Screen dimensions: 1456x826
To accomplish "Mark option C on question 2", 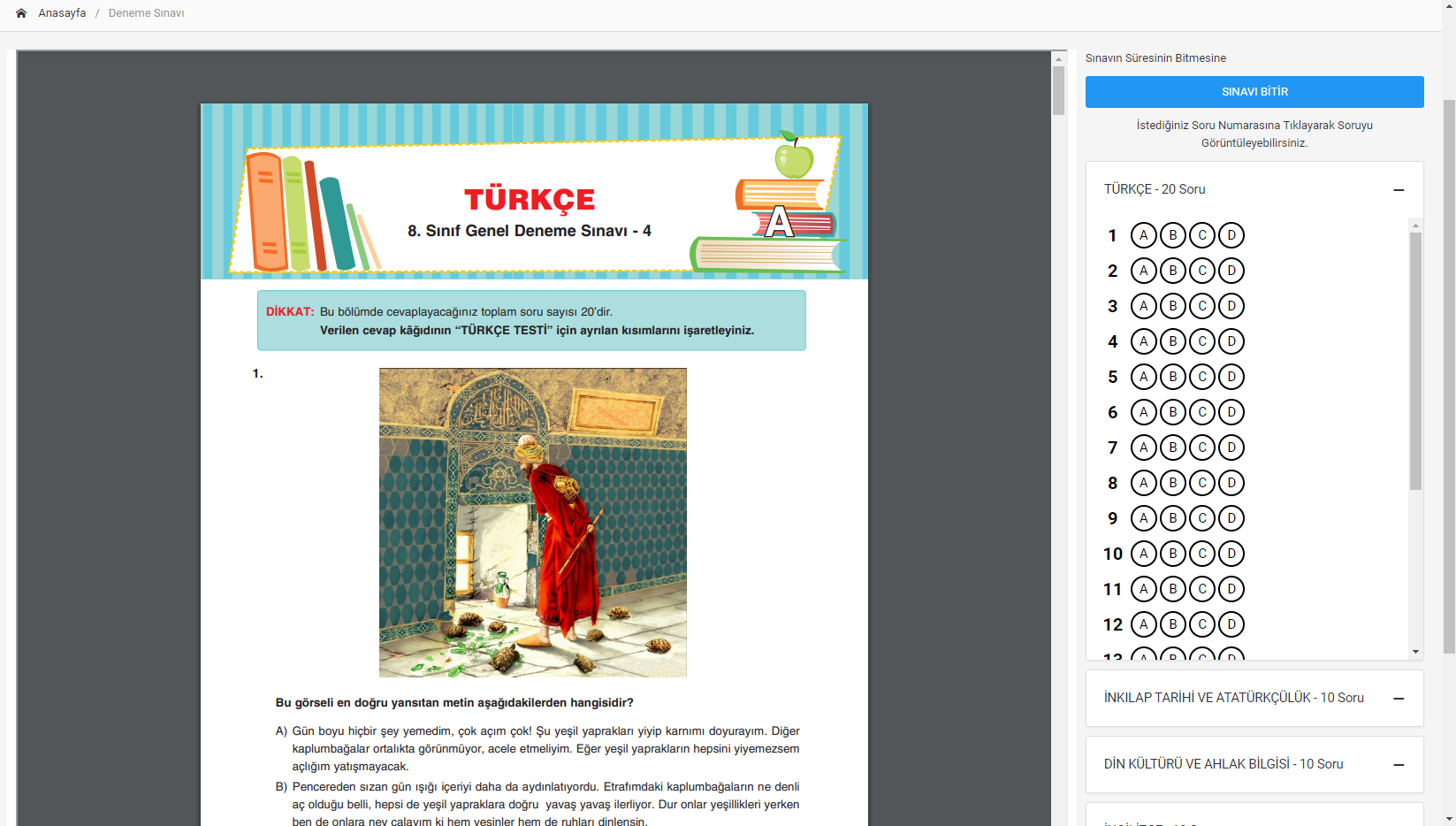I will click(x=1202, y=271).
